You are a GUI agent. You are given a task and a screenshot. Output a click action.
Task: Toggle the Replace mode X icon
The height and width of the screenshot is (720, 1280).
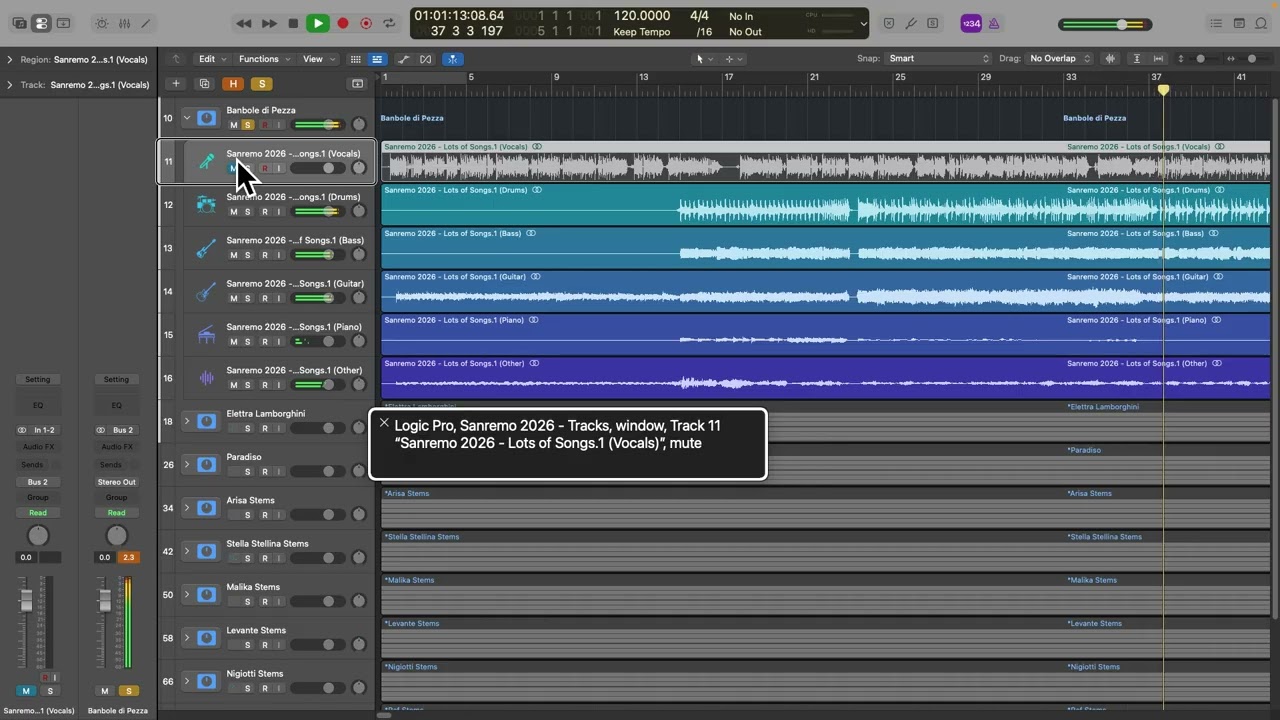889,23
